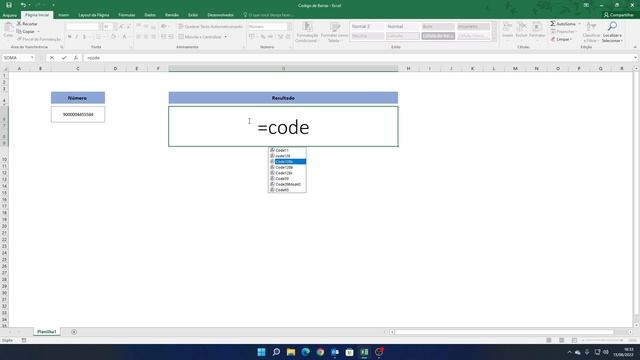Switch to the Fórmulas tab
Image resolution: width=640 pixels, height=360 pixels.
(x=127, y=15)
